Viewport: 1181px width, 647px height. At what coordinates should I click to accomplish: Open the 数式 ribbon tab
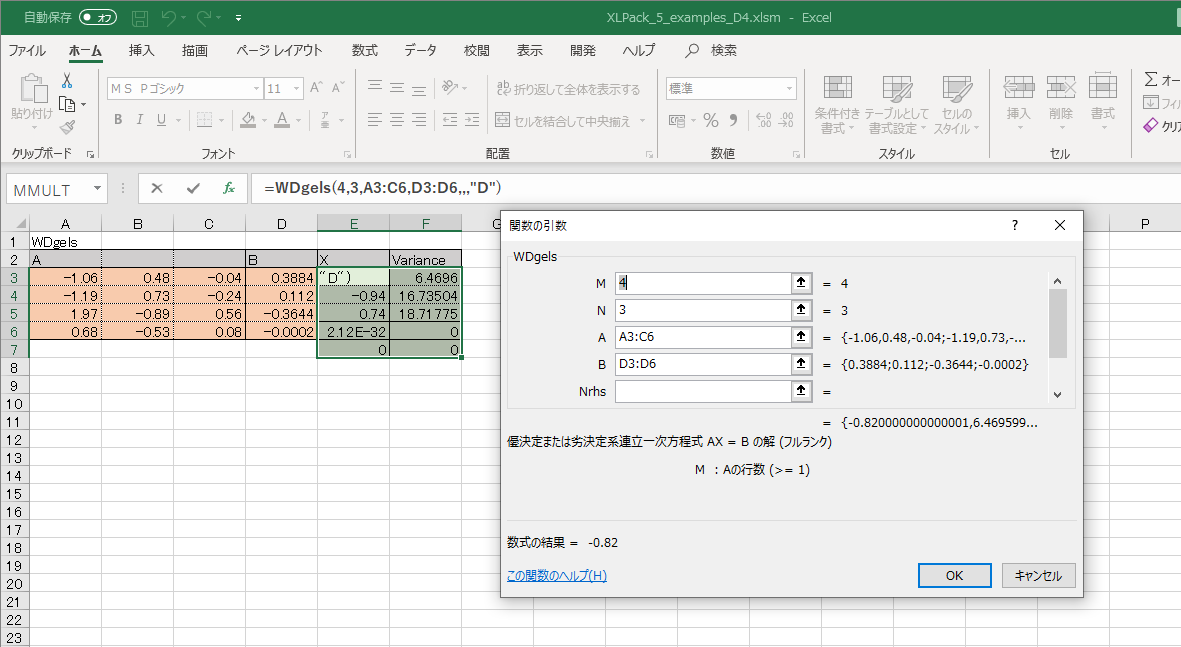click(364, 50)
